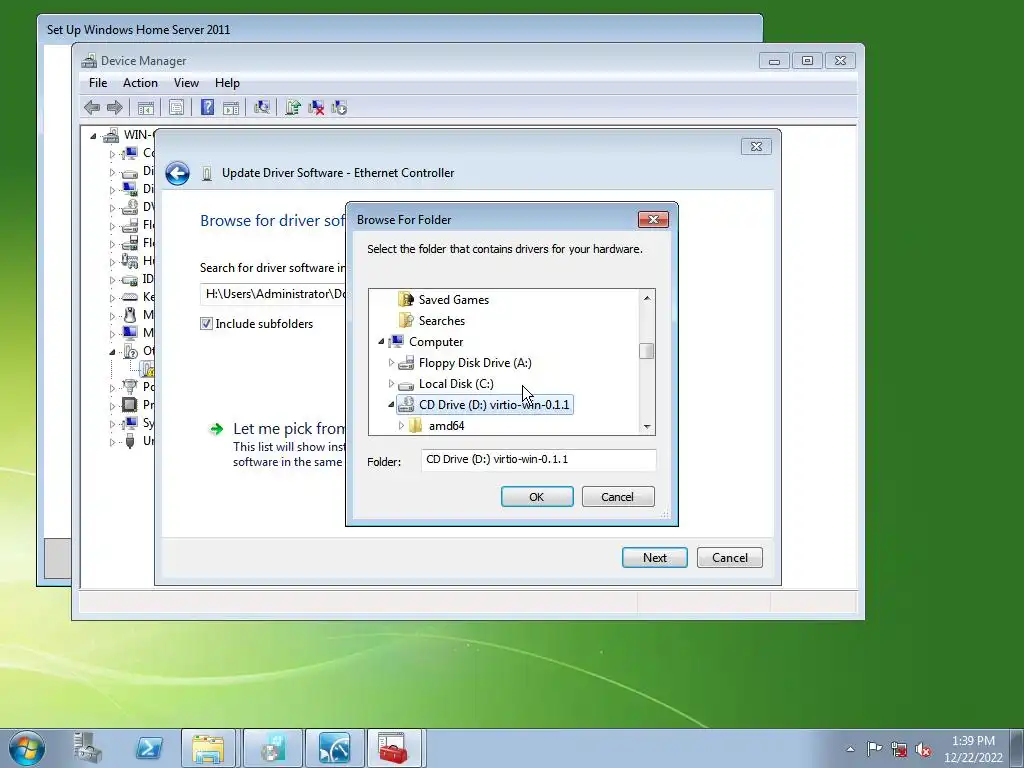Collapse the WIN- root node in Device Manager
The height and width of the screenshot is (768, 1024).
pos(93,136)
